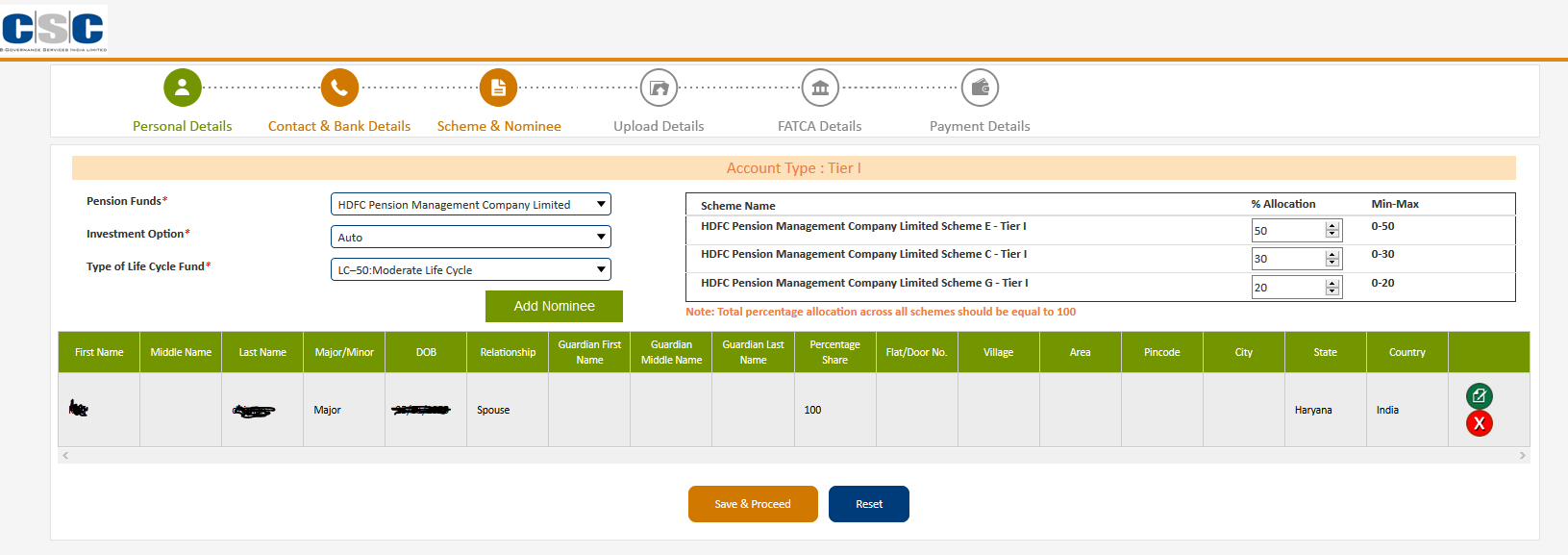
Task: Click the scrollbar left arrow
Action: point(65,455)
